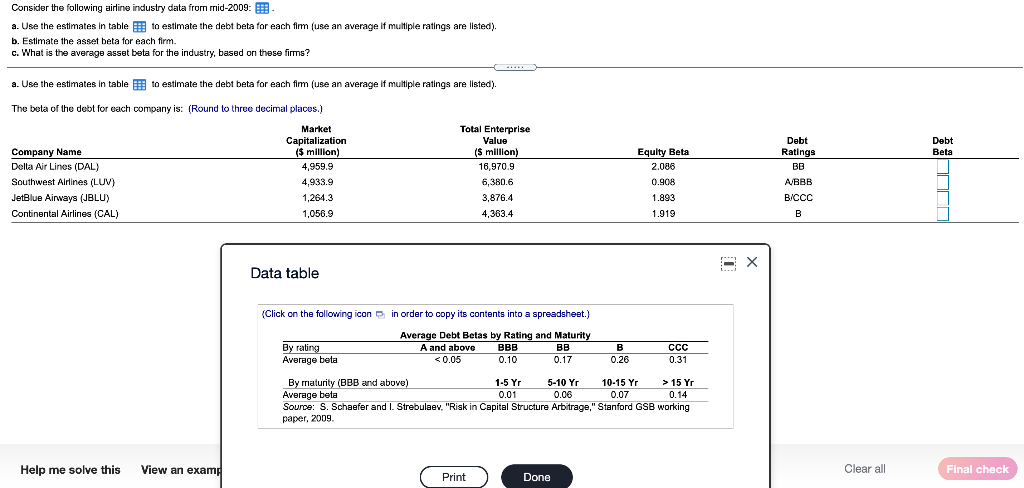The image size is (1024, 488).
Task: Open table icon in question part a header
Action: click(139, 27)
